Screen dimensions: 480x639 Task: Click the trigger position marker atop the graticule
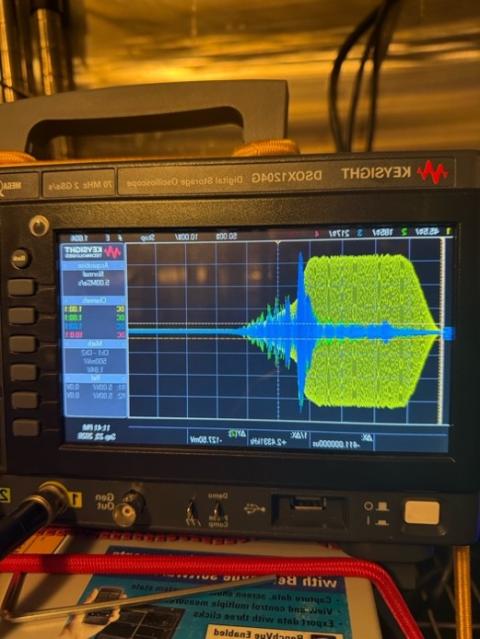[278, 242]
